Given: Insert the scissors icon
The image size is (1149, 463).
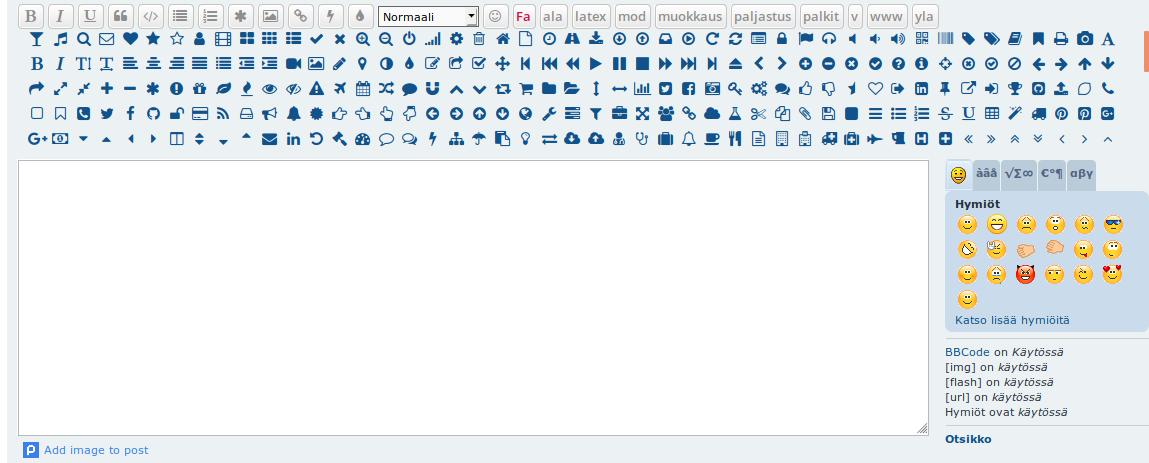Looking at the screenshot, I should pyautogui.click(x=758, y=113).
